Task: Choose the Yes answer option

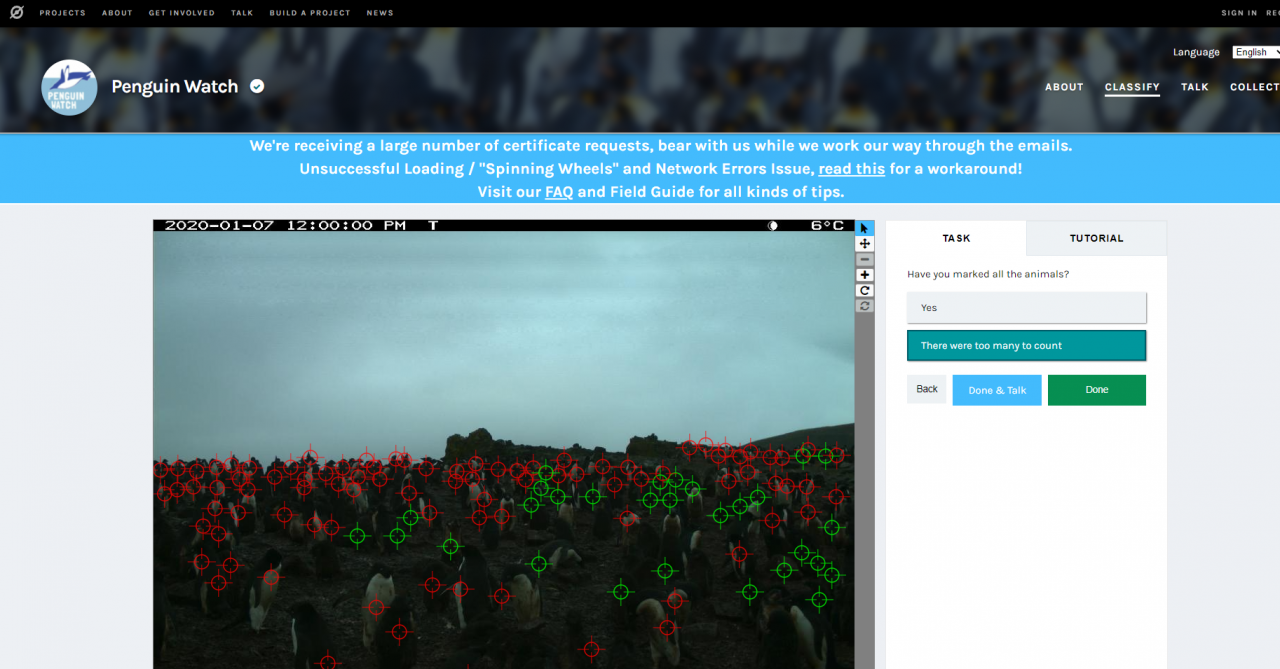Action: pyautogui.click(x=1026, y=308)
